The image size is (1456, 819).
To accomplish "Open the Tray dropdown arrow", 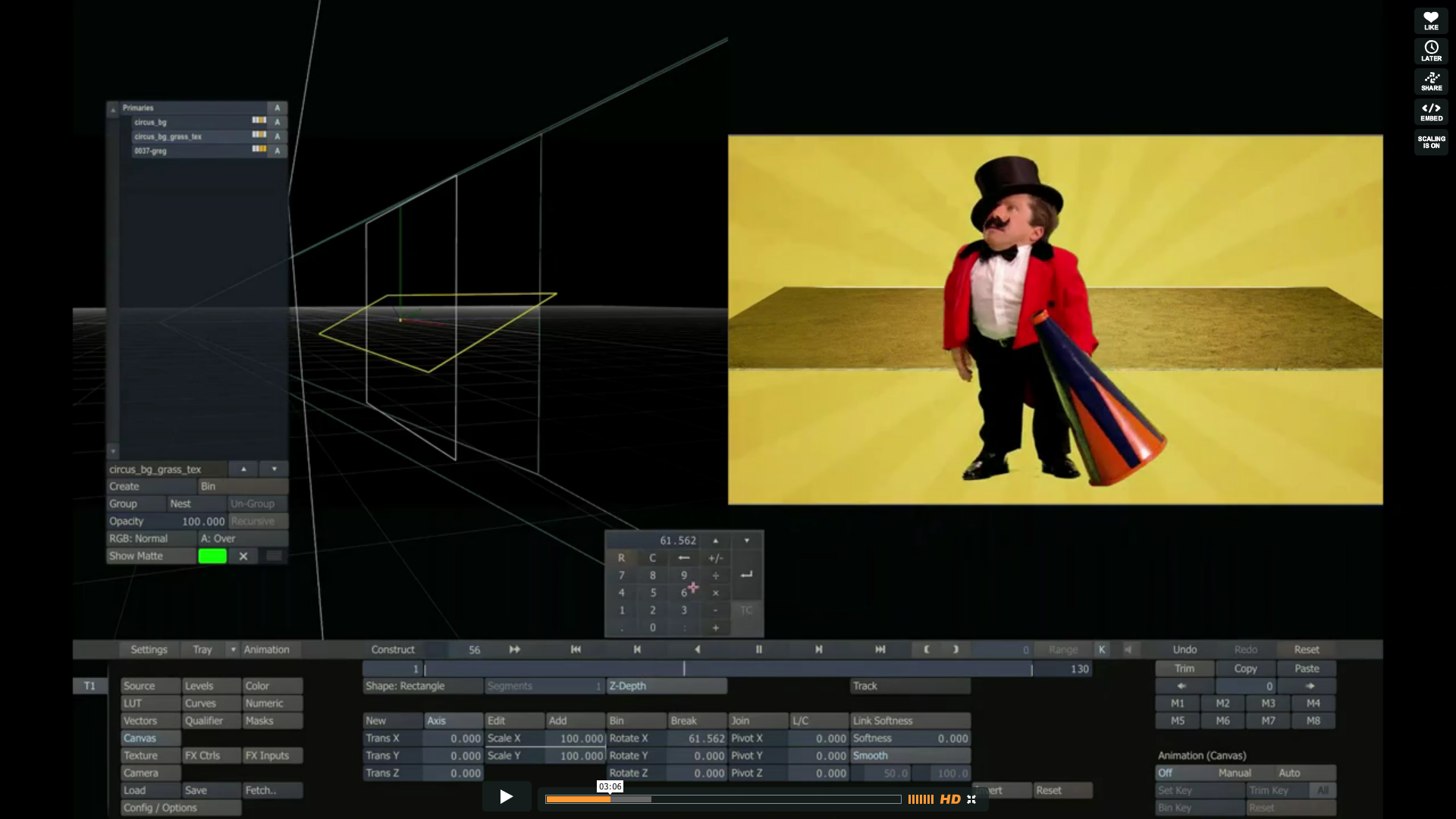I will pos(233,649).
